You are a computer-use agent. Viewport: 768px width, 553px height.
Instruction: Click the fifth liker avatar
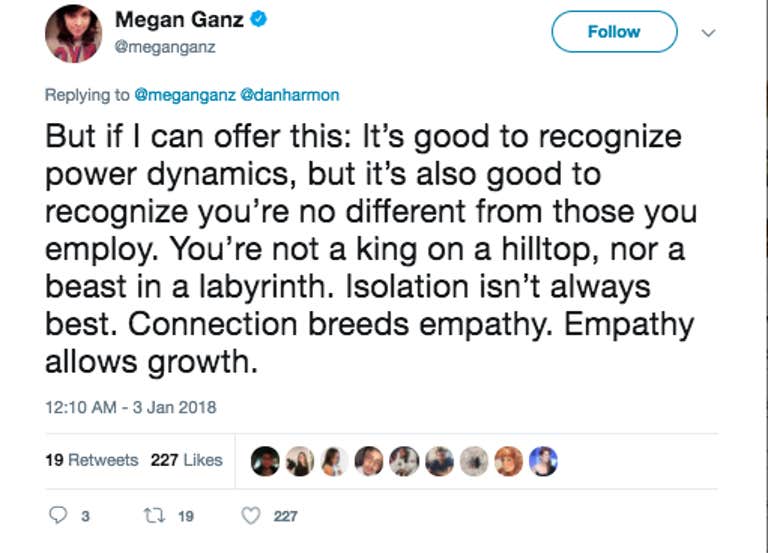[404, 461]
